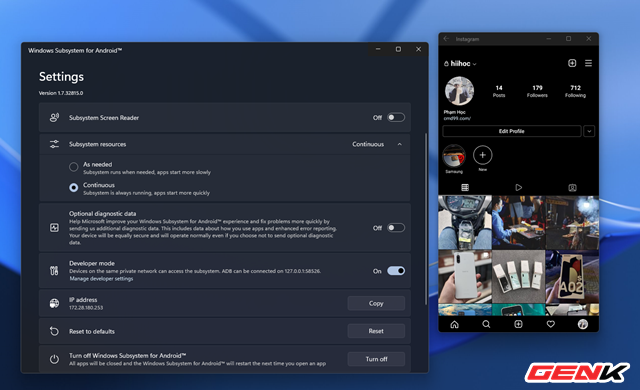Open the 712 Following list
The image size is (640, 390).
tap(575, 91)
